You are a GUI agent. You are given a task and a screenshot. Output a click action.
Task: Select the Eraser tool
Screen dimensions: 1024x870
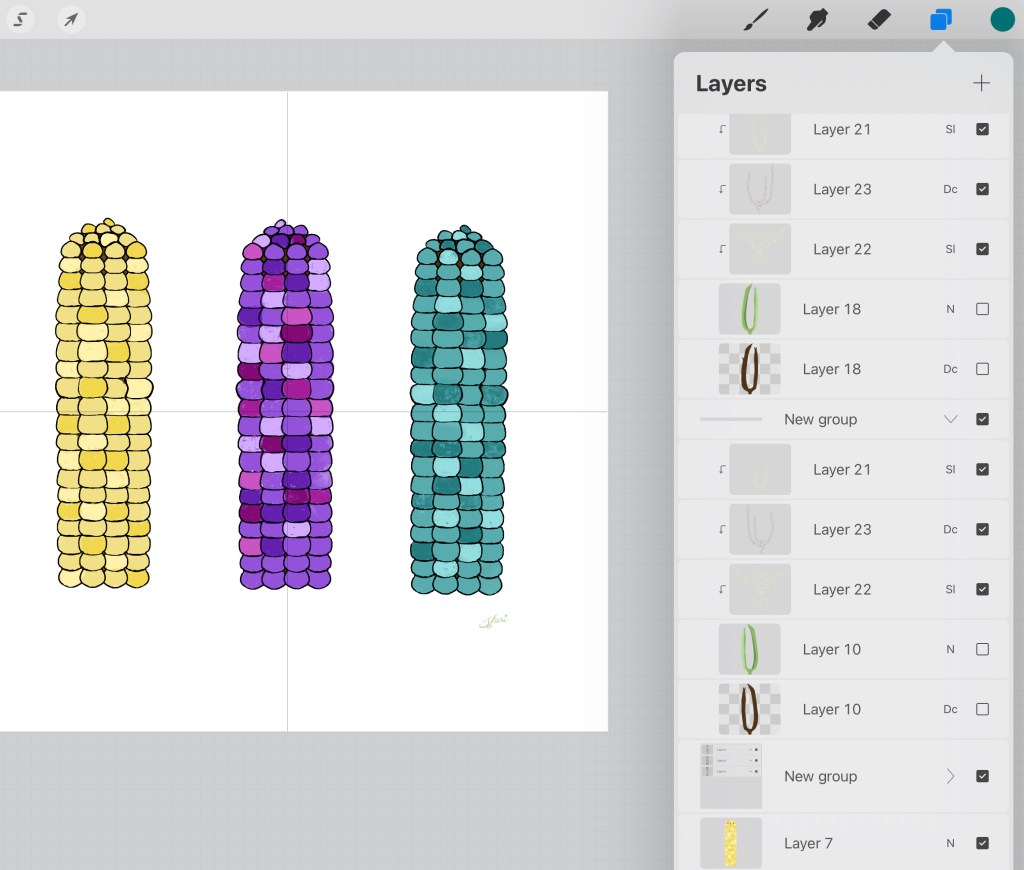point(879,19)
